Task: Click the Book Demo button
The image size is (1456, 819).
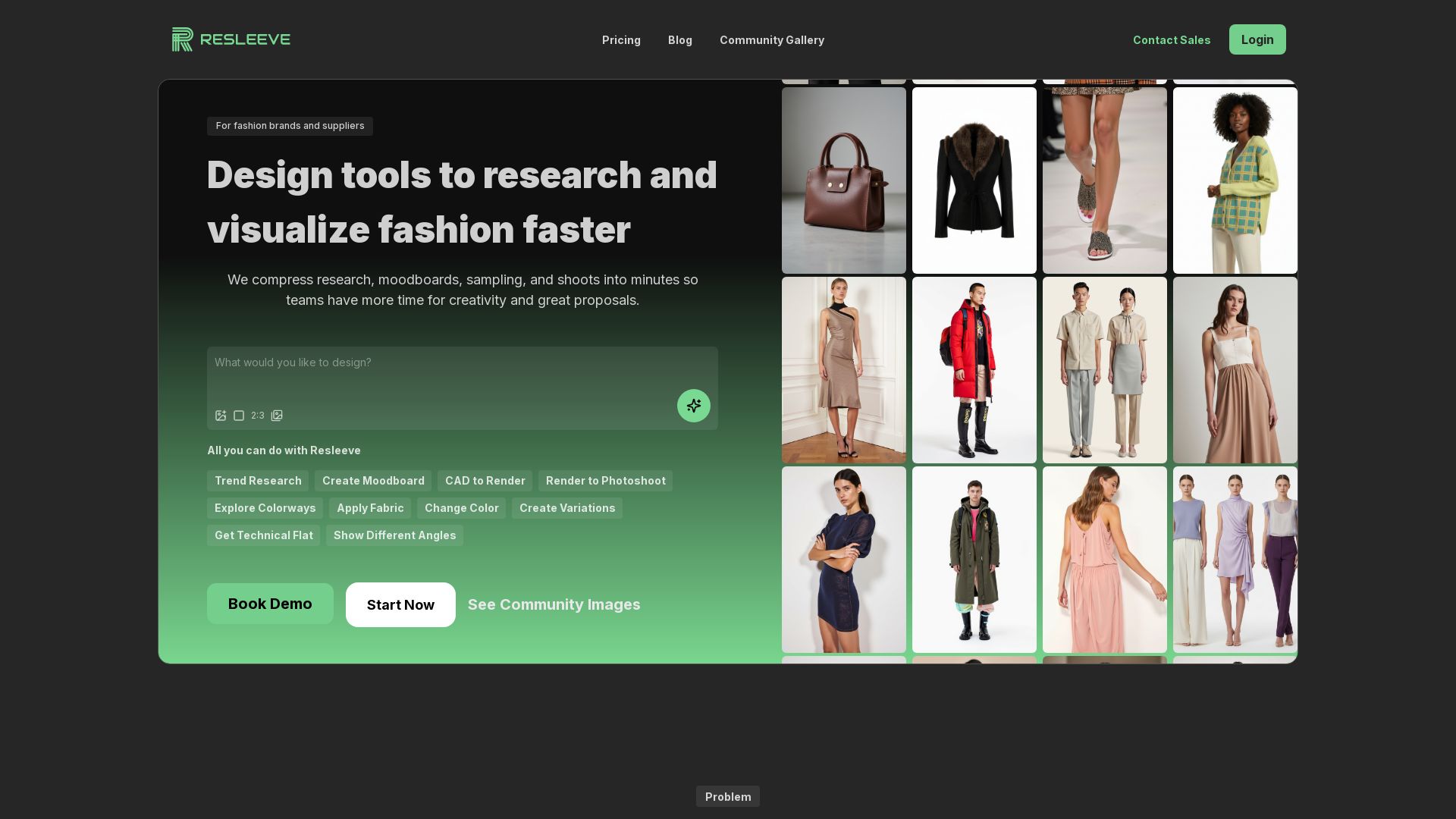Action: tap(270, 604)
